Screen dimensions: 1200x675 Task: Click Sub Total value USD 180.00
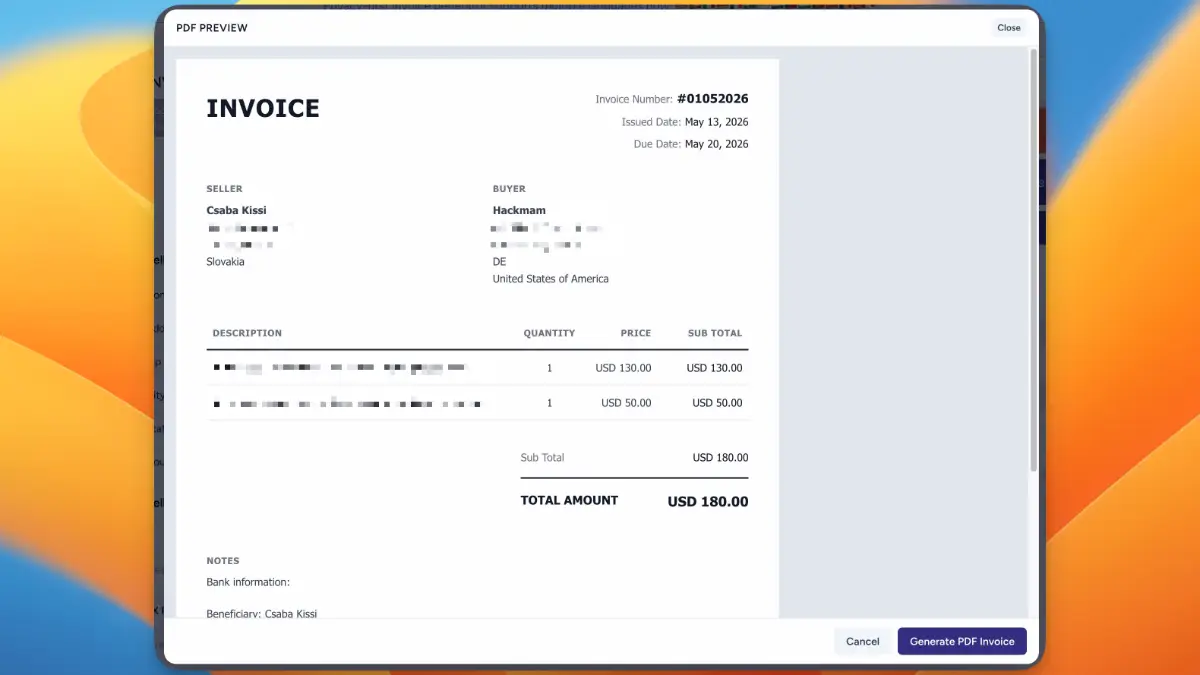coord(720,458)
